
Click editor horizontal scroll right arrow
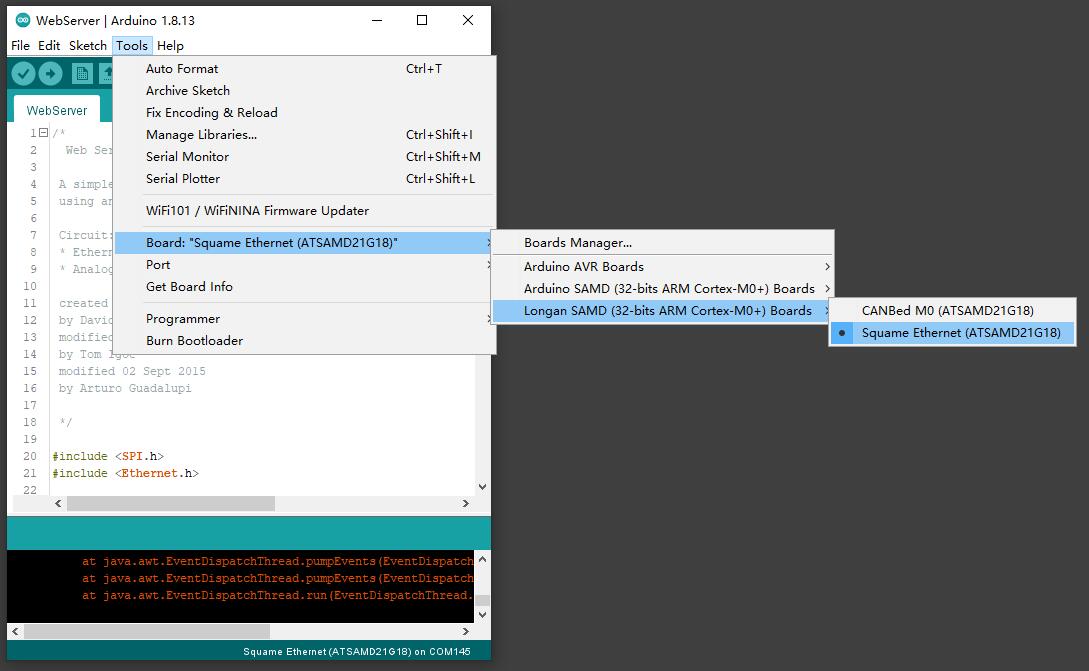[x=465, y=503]
